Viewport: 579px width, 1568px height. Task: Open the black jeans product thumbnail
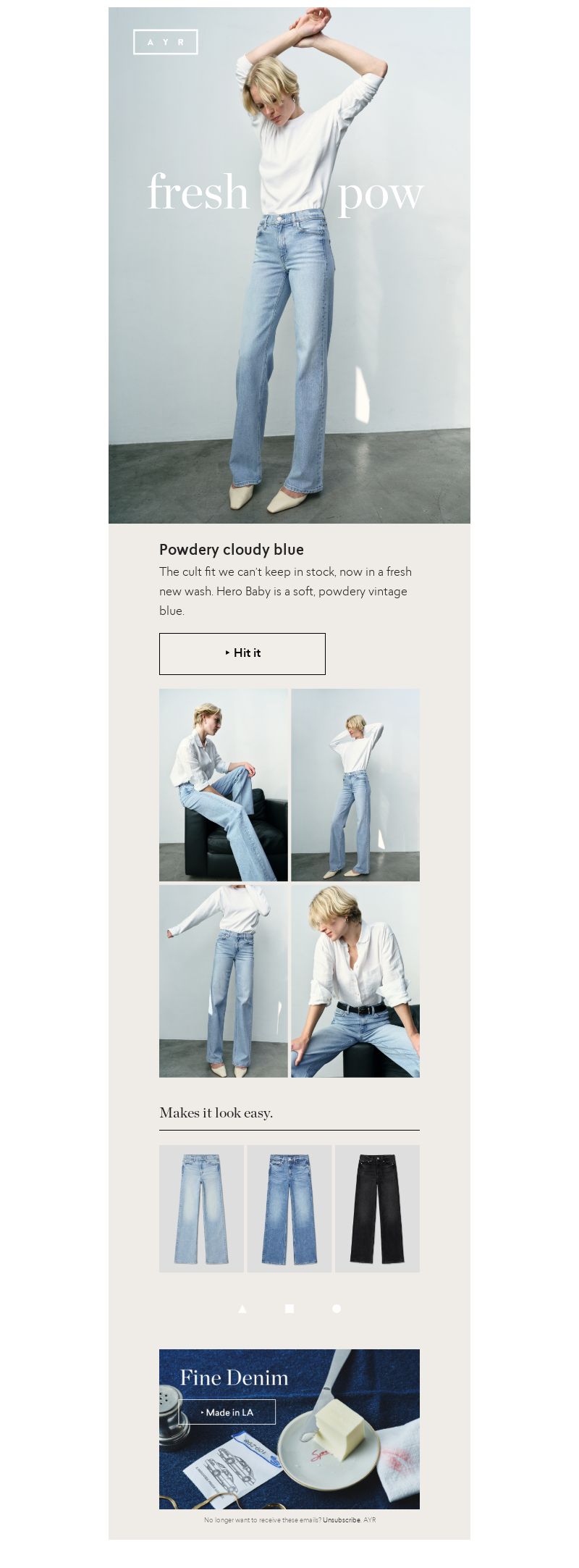(x=377, y=1208)
